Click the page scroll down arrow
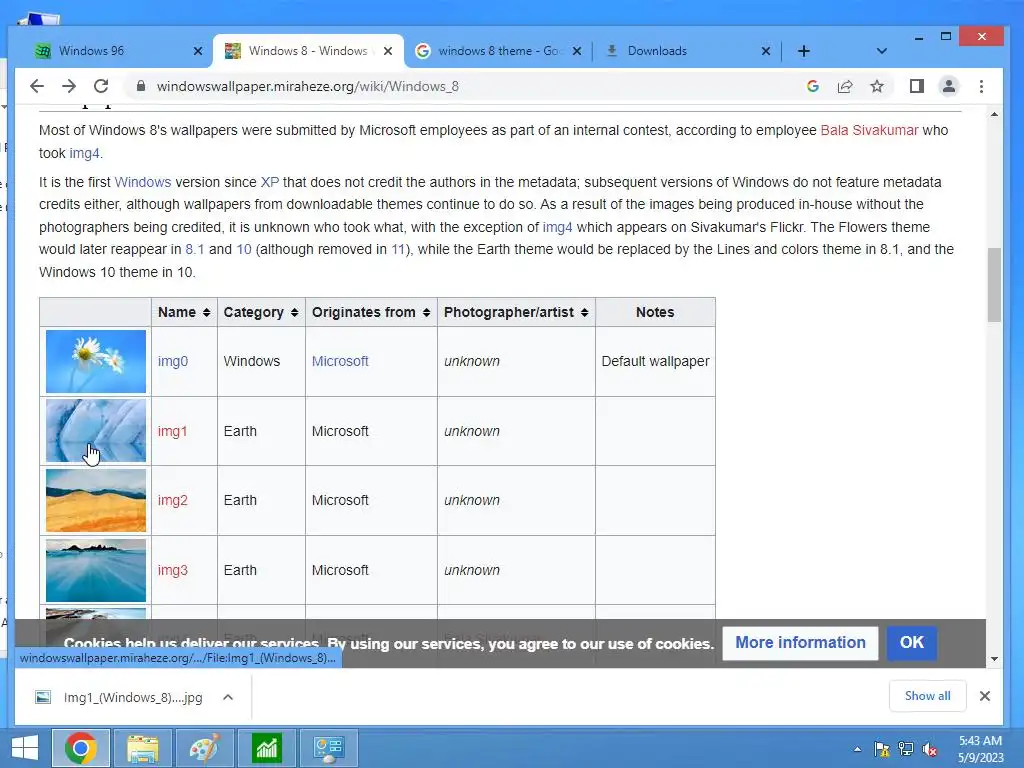Image resolution: width=1024 pixels, height=768 pixels. point(994,659)
